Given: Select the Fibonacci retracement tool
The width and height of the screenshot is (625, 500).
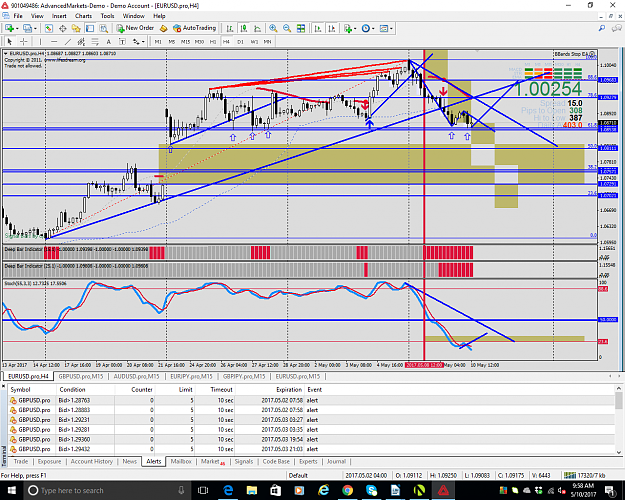Looking at the screenshot, I should pos(95,41).
